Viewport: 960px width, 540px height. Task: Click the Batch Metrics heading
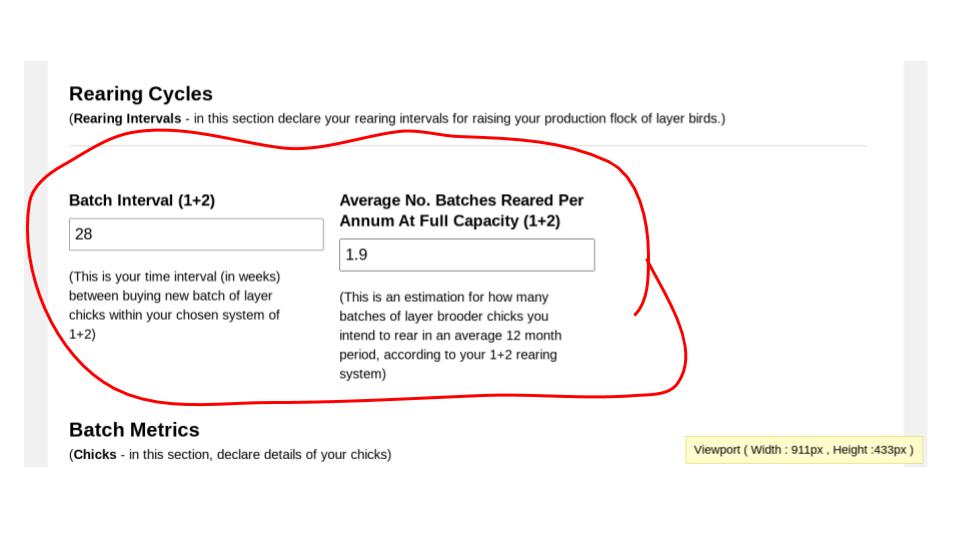tap(134, 430)
